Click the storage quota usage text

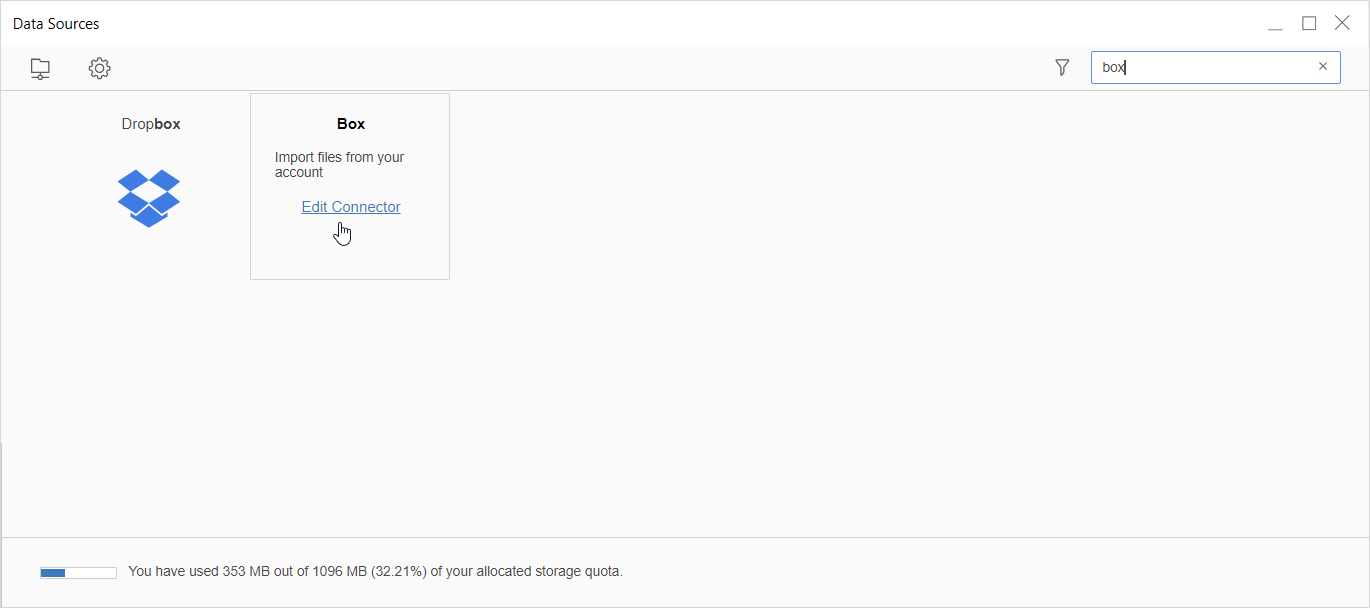[x=375, y=572]
